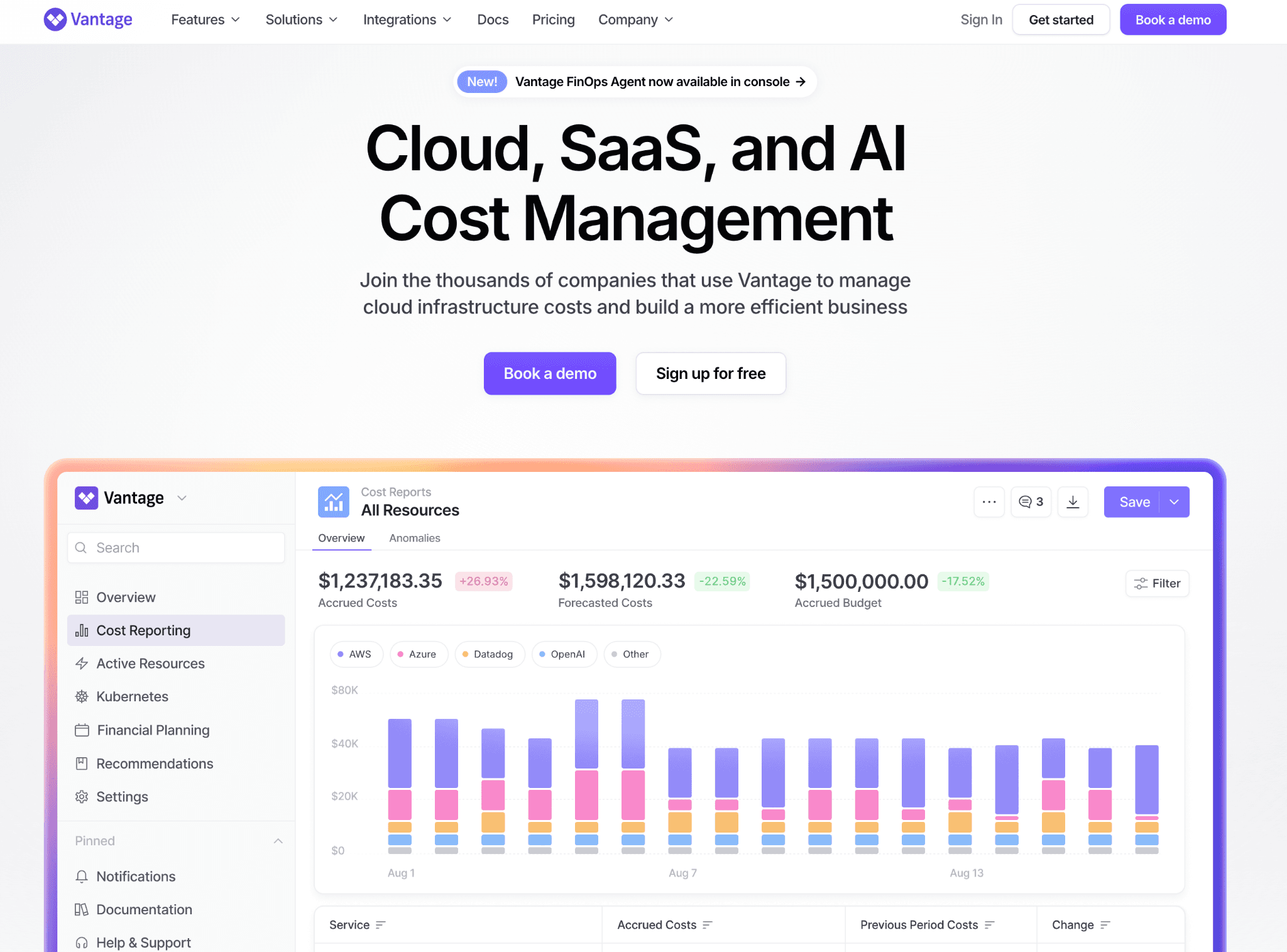Click the Filter button
Viewport: 1287px width, 952px height.
tap(1157, 584)
